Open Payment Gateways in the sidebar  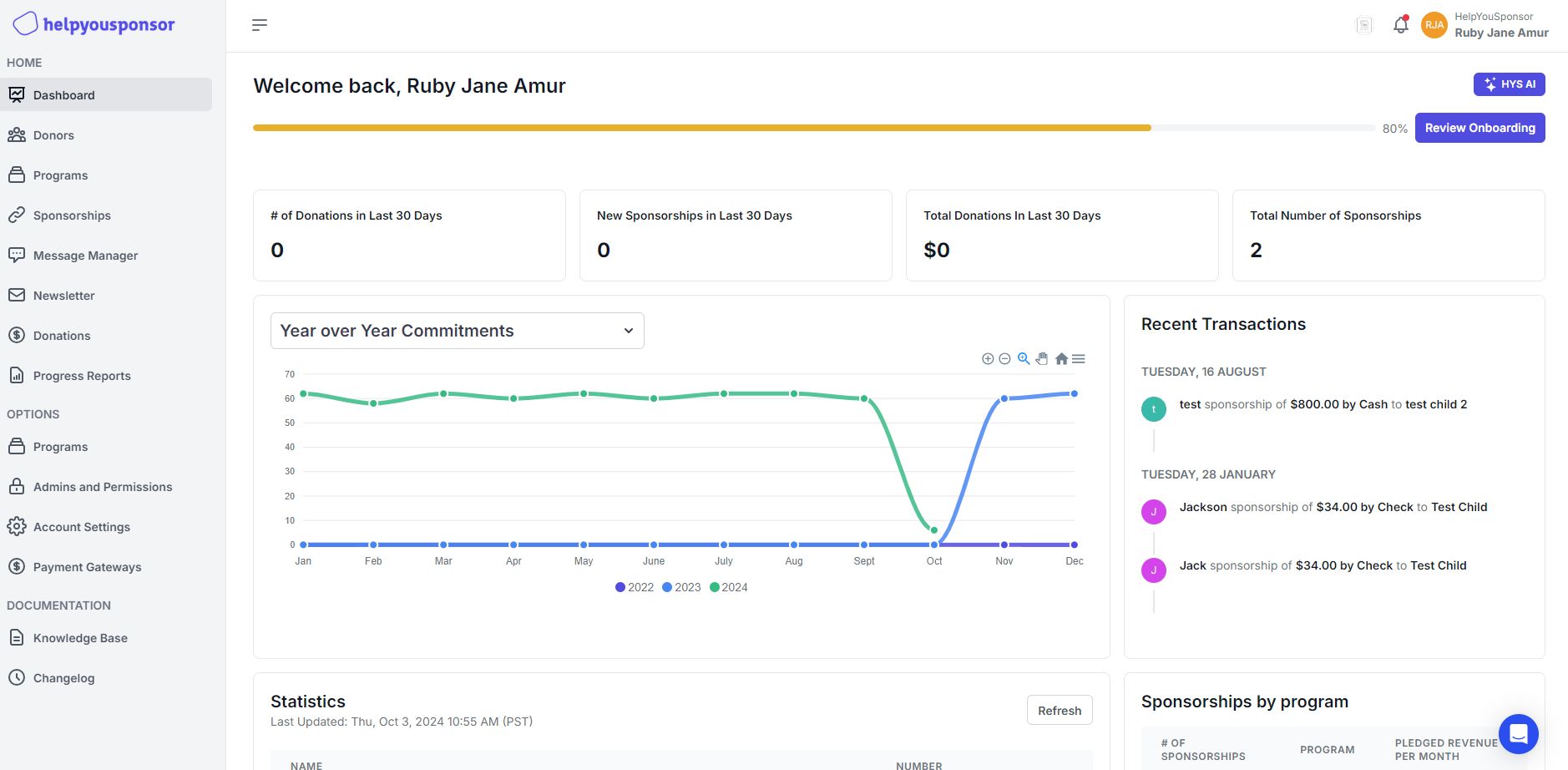(87, 567)
